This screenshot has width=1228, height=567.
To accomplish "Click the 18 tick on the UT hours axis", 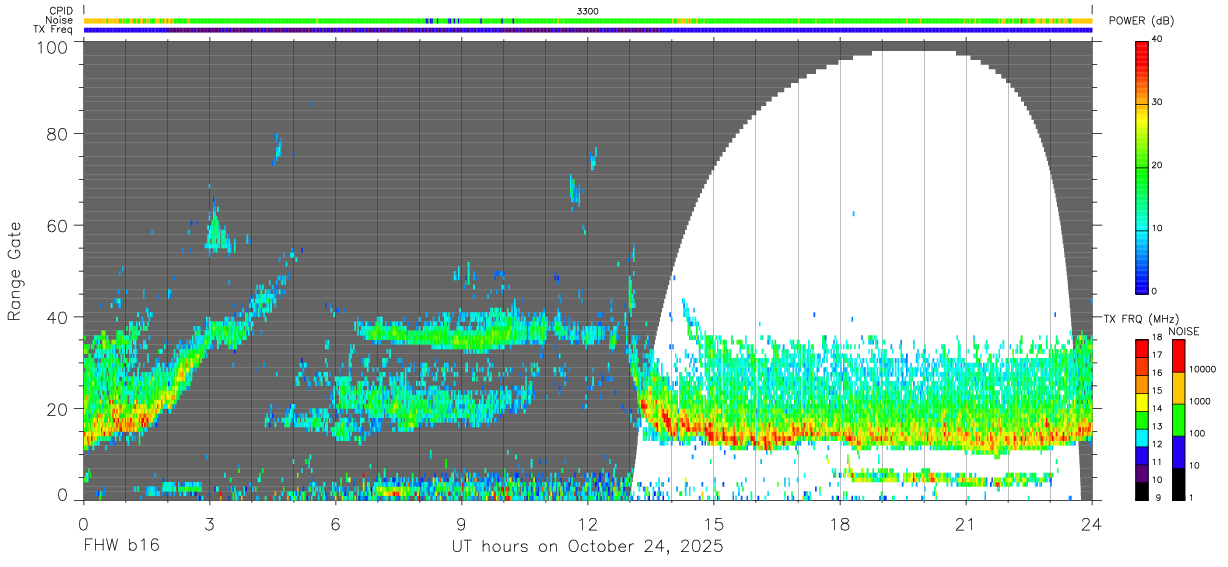I will [840, 523].
